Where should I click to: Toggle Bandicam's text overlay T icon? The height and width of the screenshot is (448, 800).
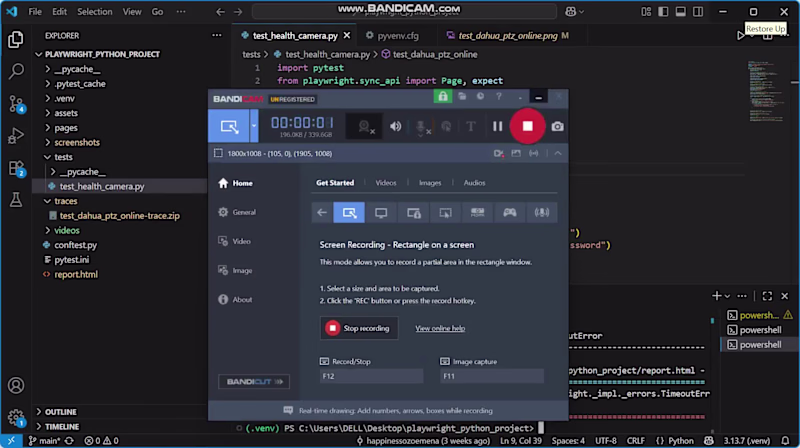[470, 126]
